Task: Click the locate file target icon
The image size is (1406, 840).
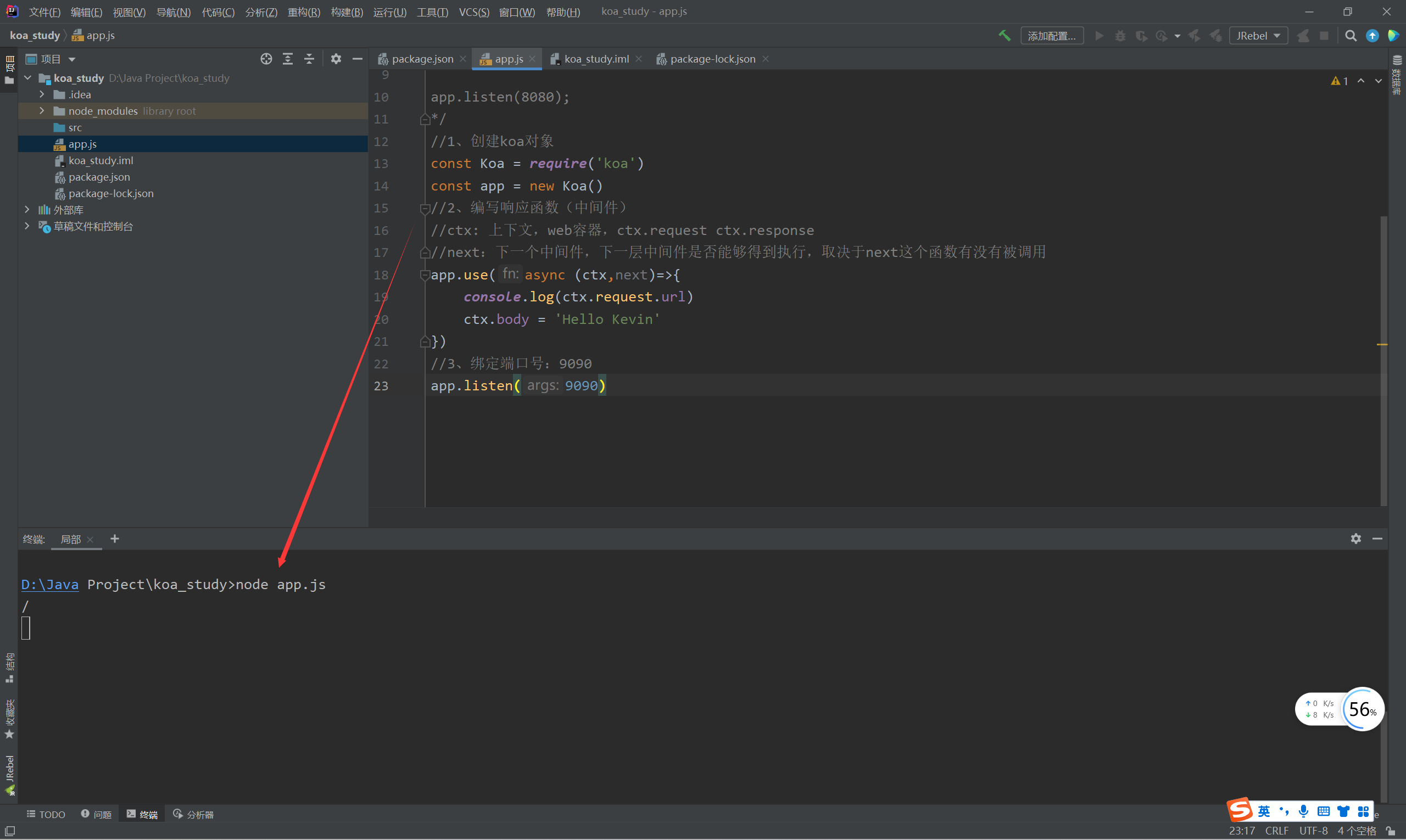Action: coord(266,59)
